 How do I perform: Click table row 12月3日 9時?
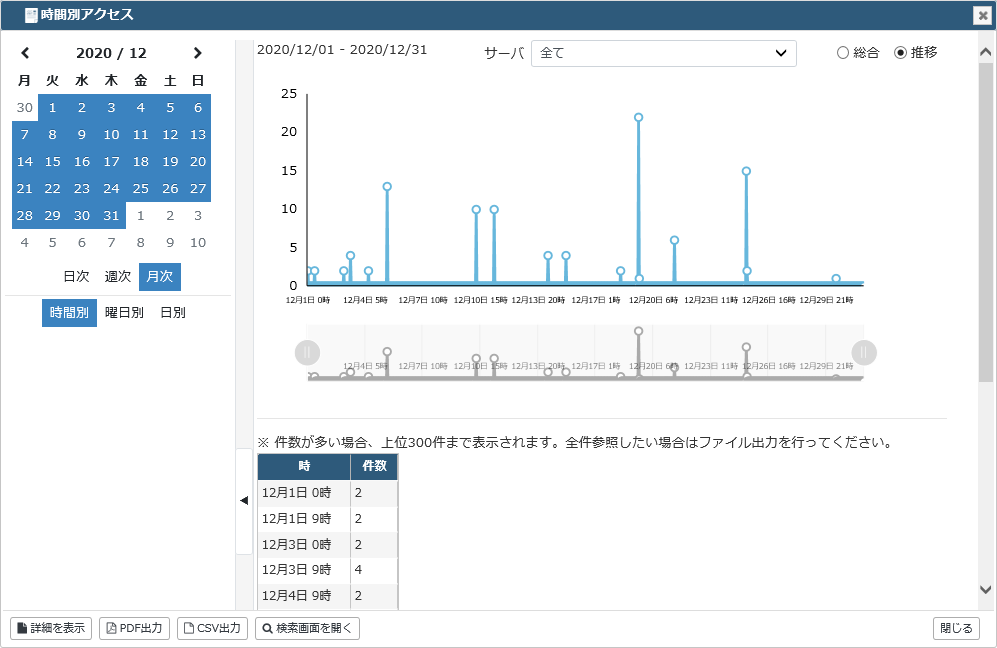328,570
